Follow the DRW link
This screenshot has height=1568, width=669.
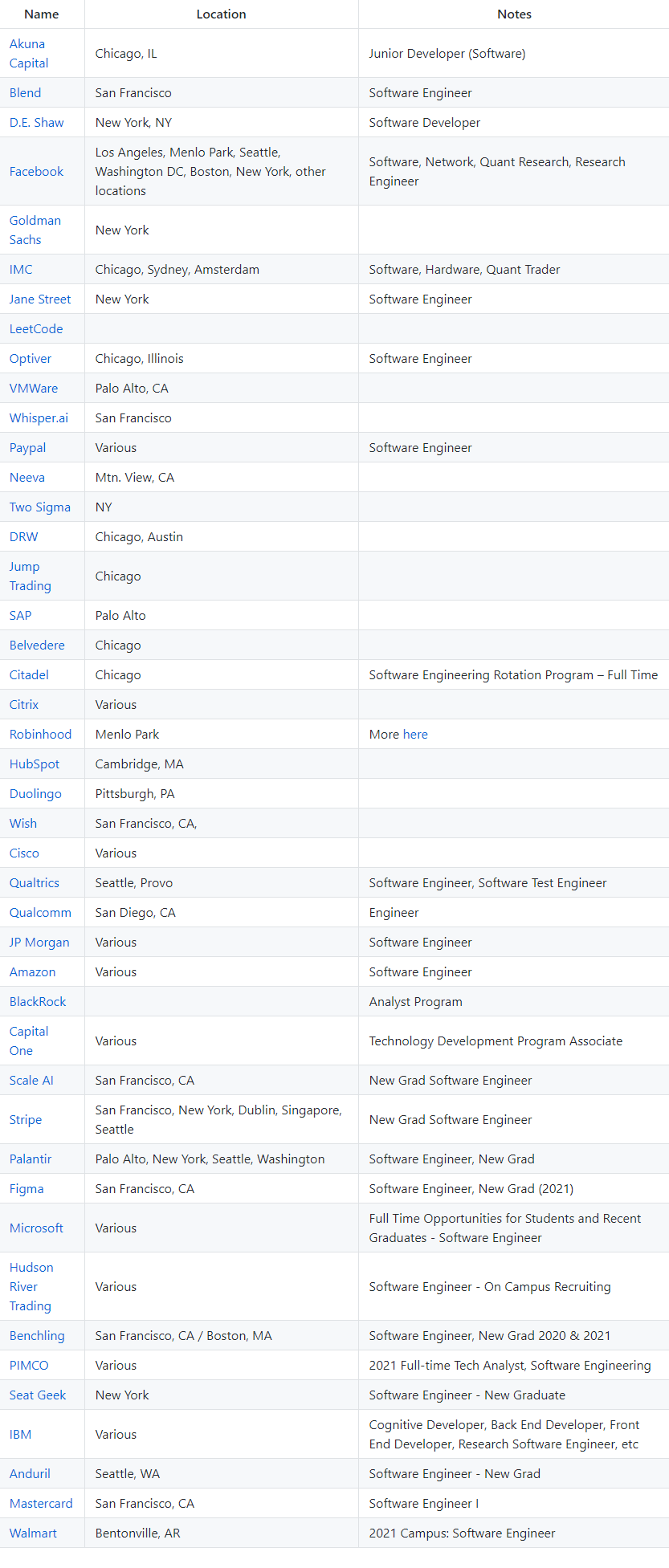pos(23,537)
